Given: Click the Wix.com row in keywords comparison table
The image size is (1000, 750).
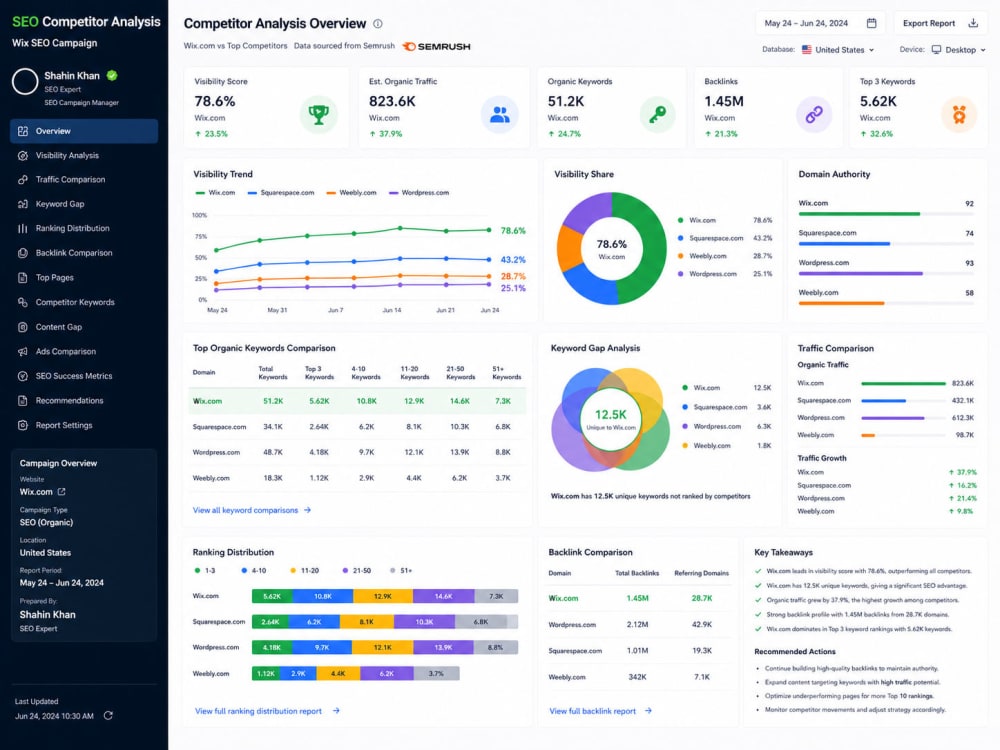Looking at the screenshot, I should pos(357,401).
